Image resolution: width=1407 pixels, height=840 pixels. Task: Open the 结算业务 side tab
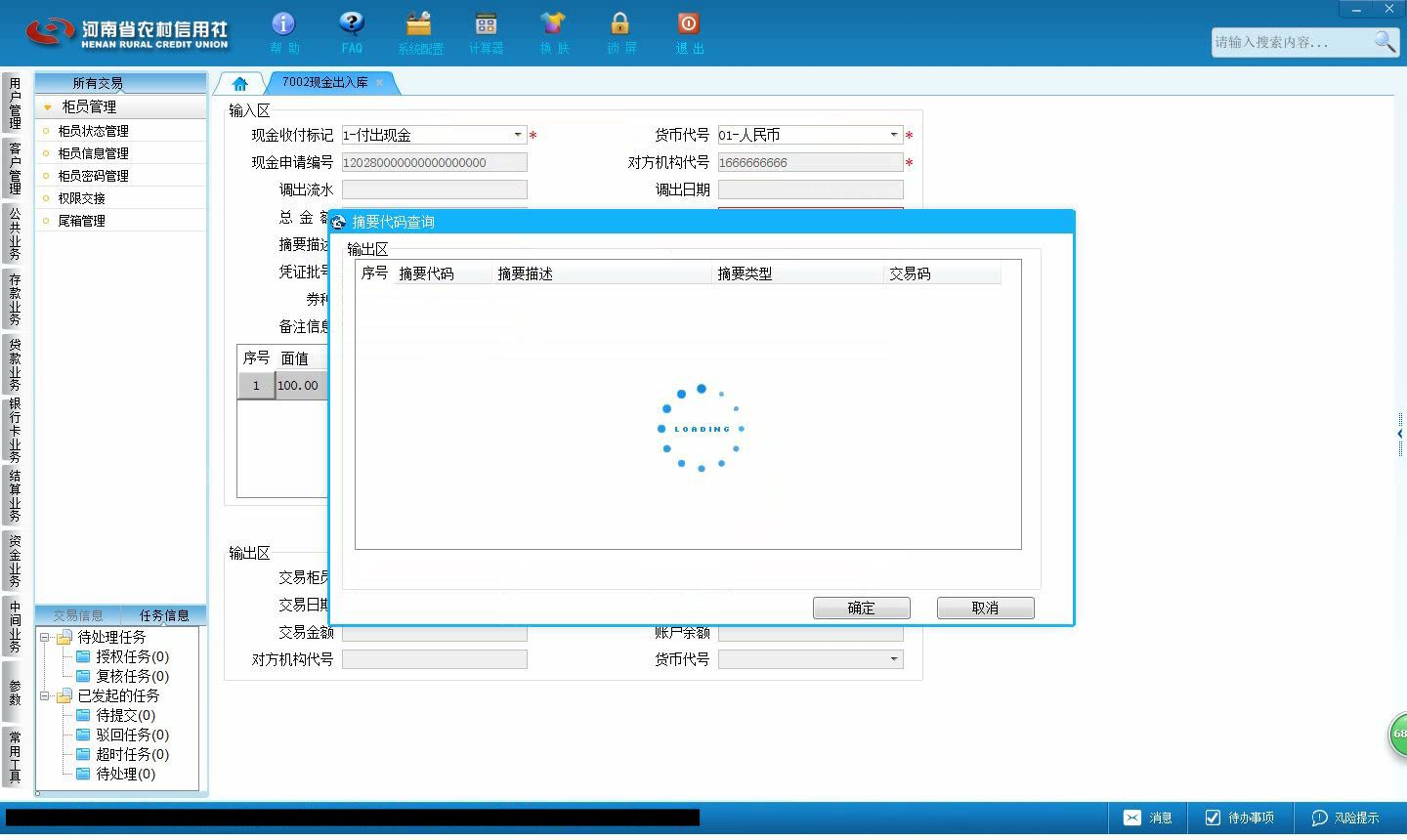coord(15,496)
